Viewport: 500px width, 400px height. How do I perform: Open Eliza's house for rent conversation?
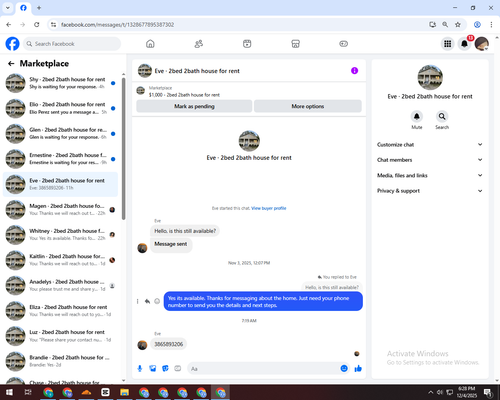pyautogui.click(x=60, y=311)
